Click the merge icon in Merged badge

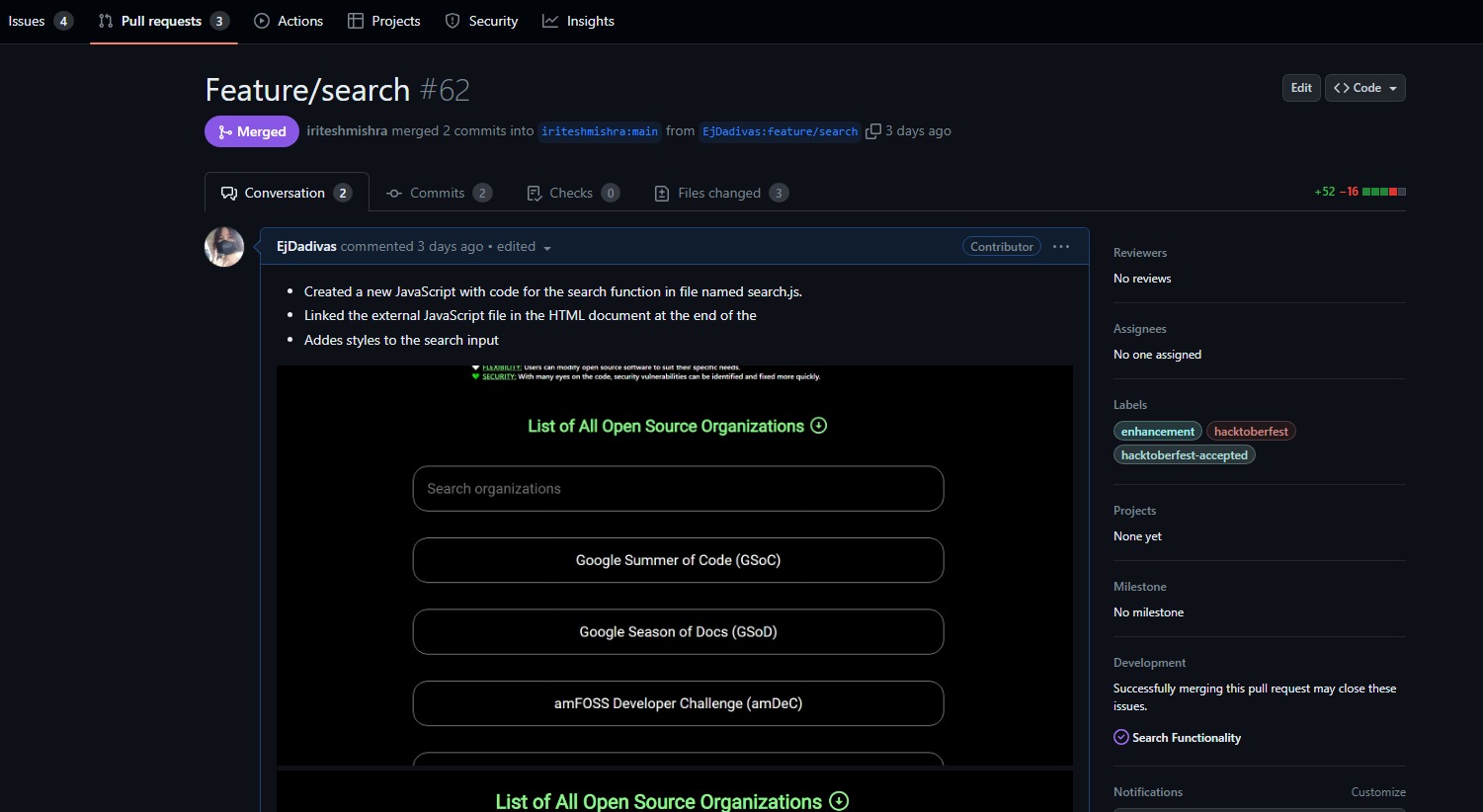[x=225, y=132]
